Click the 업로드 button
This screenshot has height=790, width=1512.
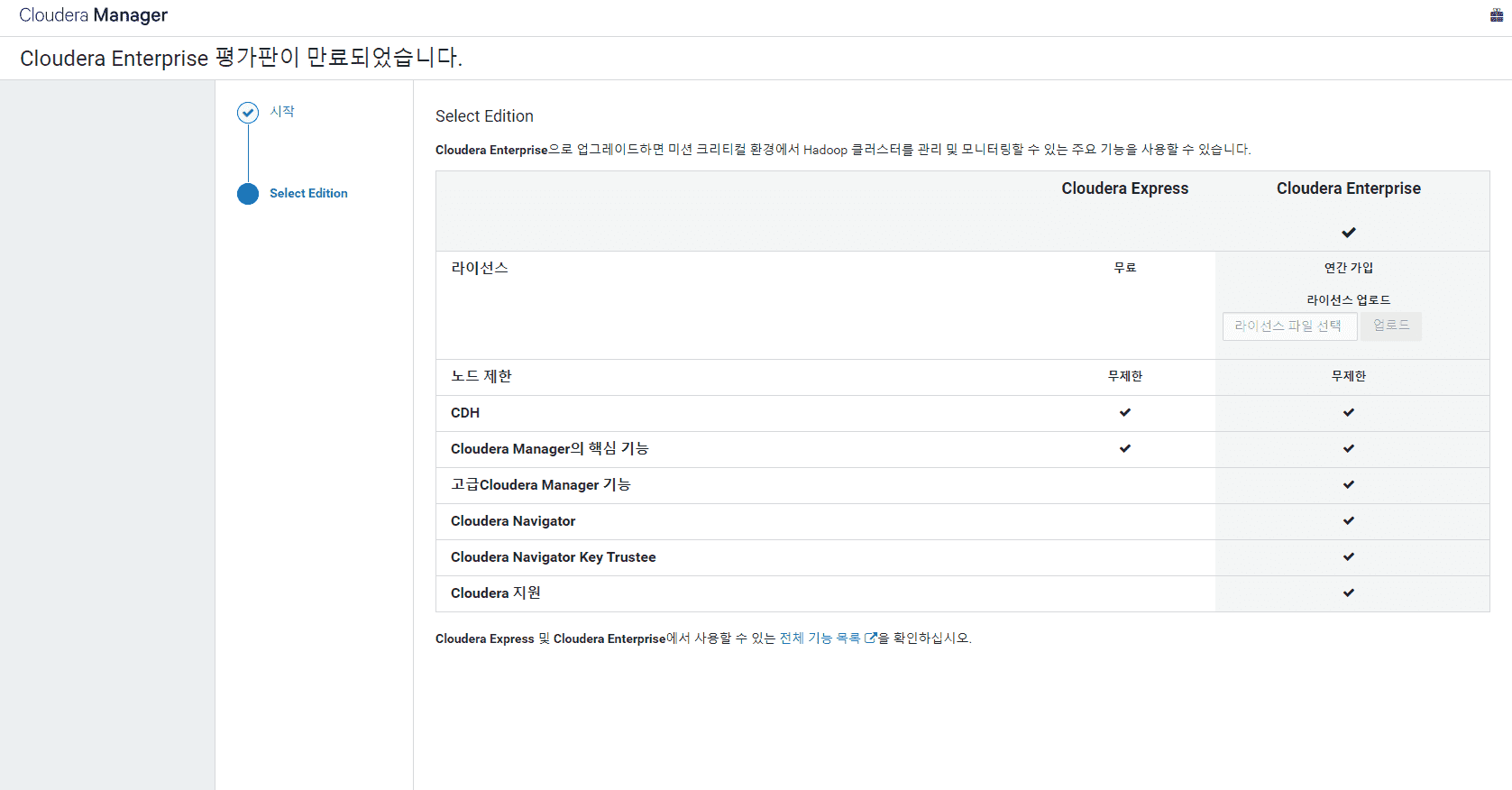point(1391,326)
